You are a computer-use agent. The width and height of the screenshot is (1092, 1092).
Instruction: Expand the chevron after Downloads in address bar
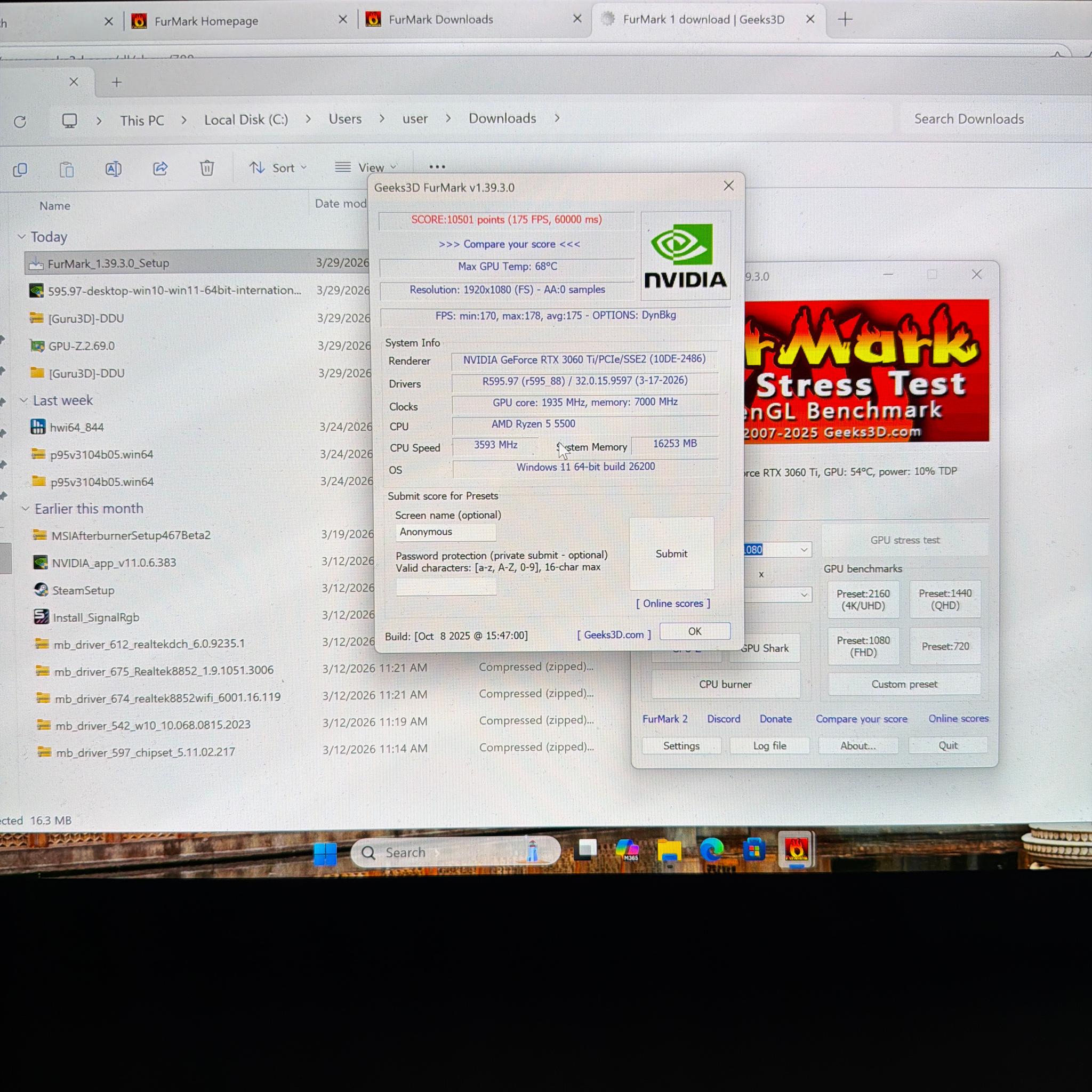[557, 118]
